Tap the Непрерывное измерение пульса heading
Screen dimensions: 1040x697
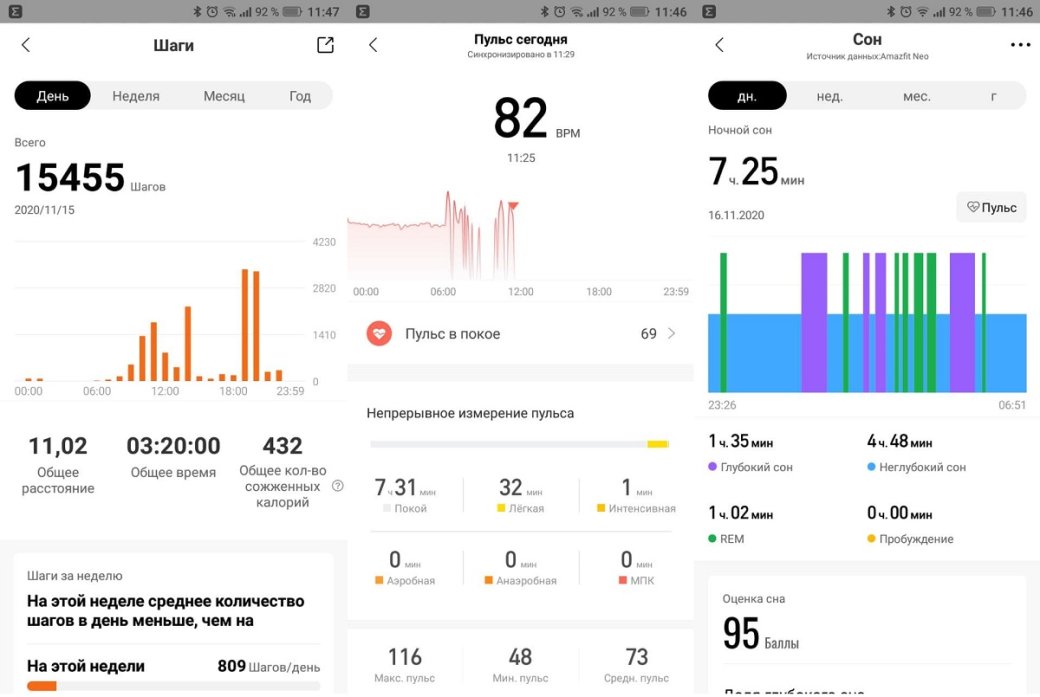click(470, 413)
